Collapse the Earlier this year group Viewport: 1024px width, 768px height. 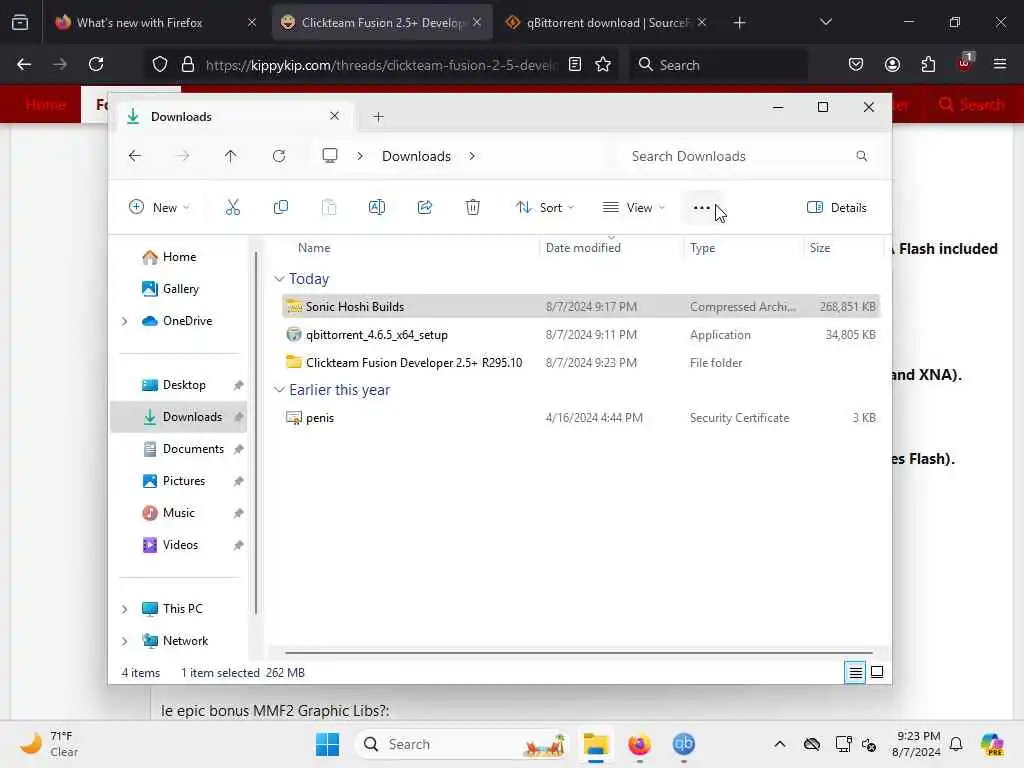click(280, 390)
